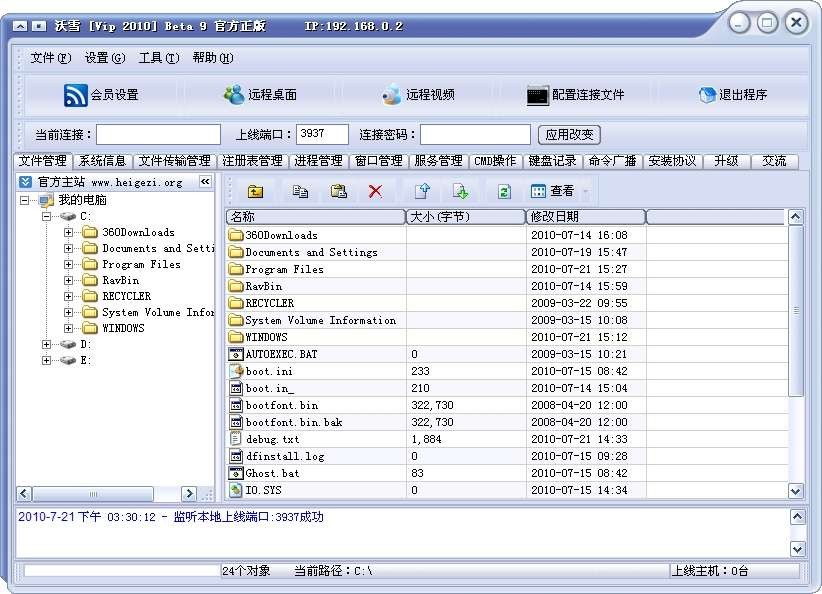Click inside the 连接密码 password field

coord(477,133)
